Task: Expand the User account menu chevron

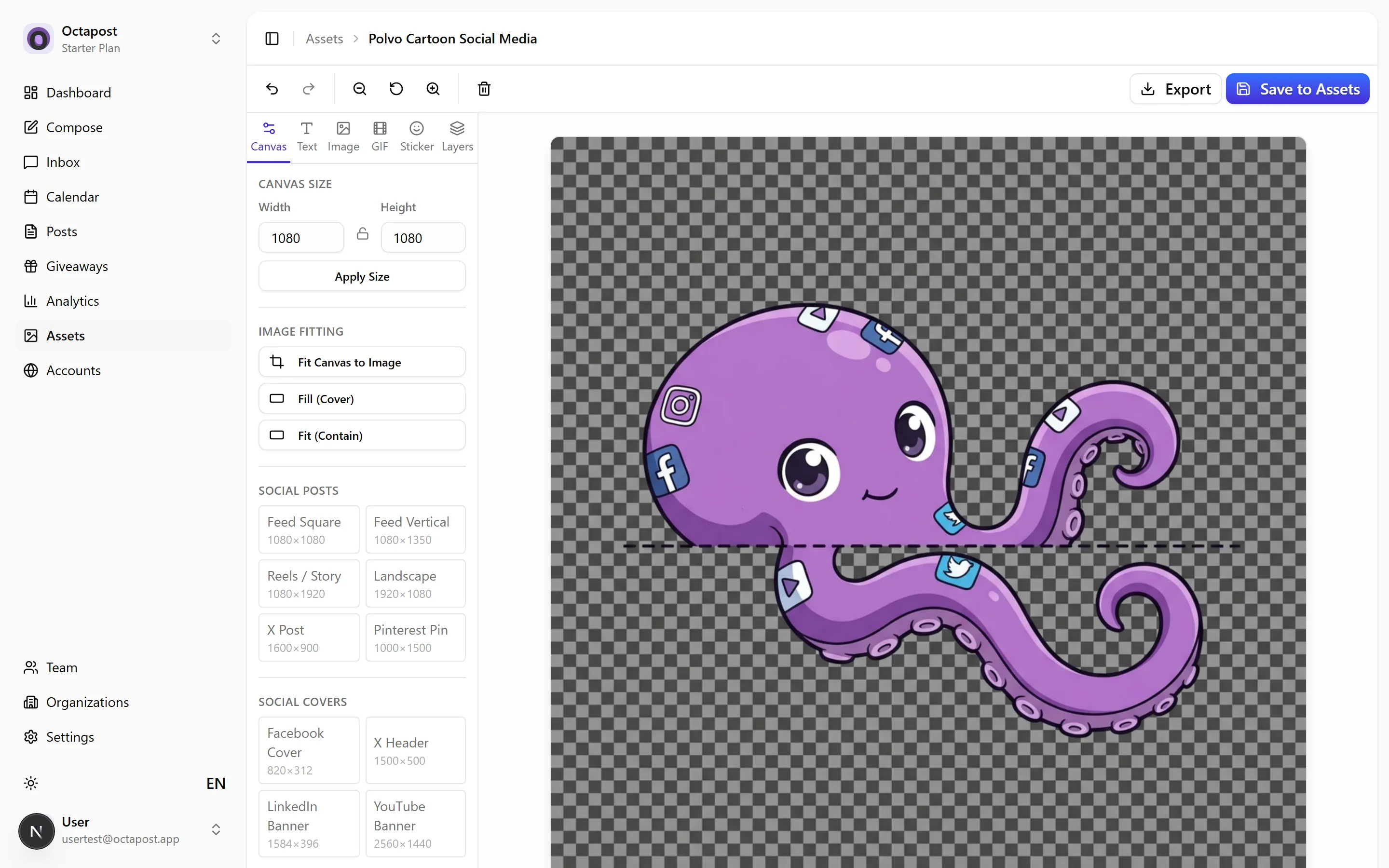Action: point(216,829)
